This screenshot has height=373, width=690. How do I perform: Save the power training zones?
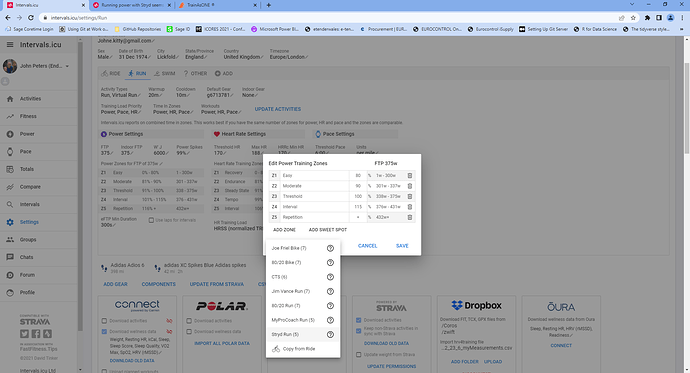402,246
